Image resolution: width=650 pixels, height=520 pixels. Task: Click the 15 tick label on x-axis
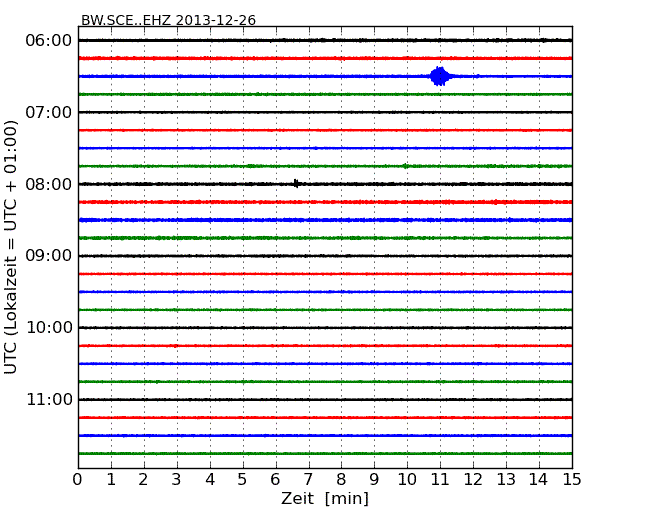572,480
